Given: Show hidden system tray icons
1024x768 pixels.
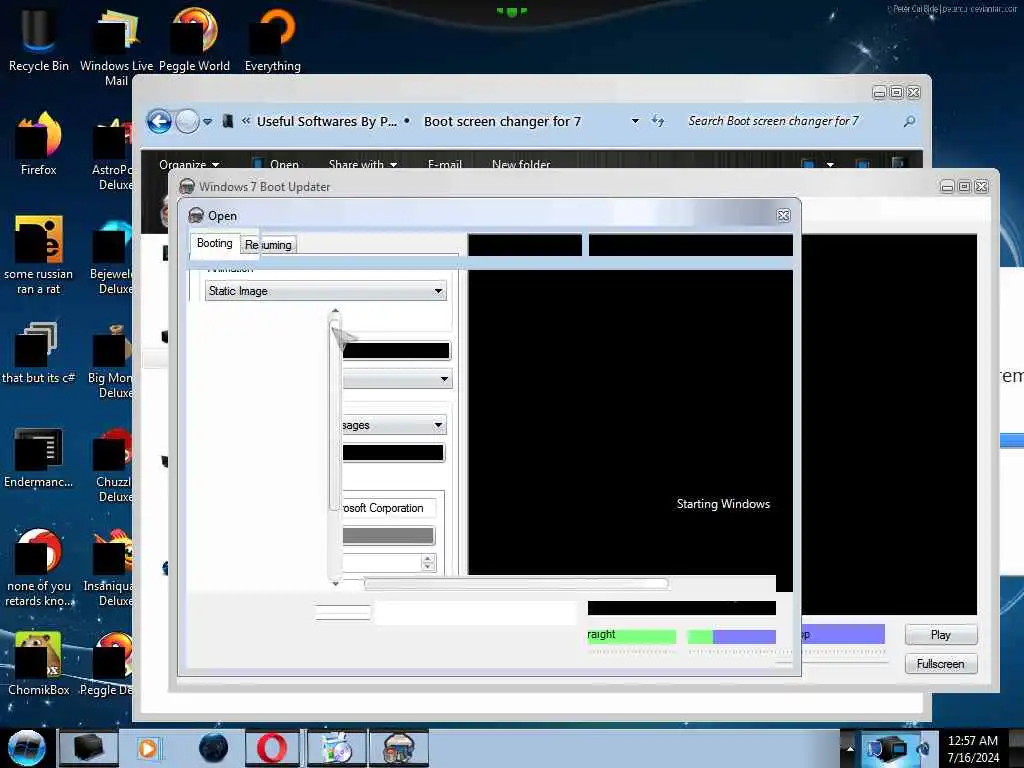Looking at the screenshot, I should click(850, 748).
